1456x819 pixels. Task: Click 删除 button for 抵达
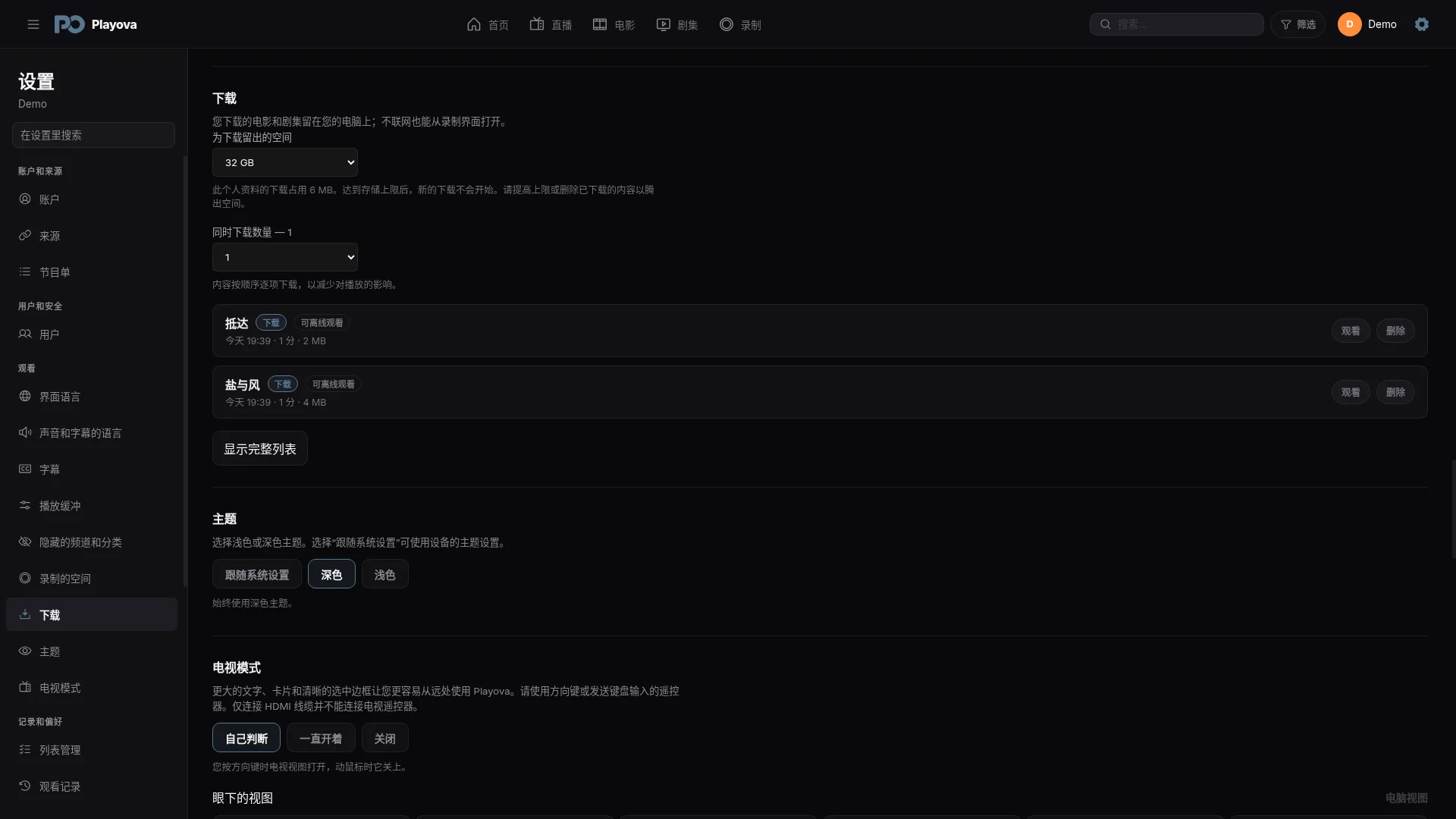point(1395,331)
